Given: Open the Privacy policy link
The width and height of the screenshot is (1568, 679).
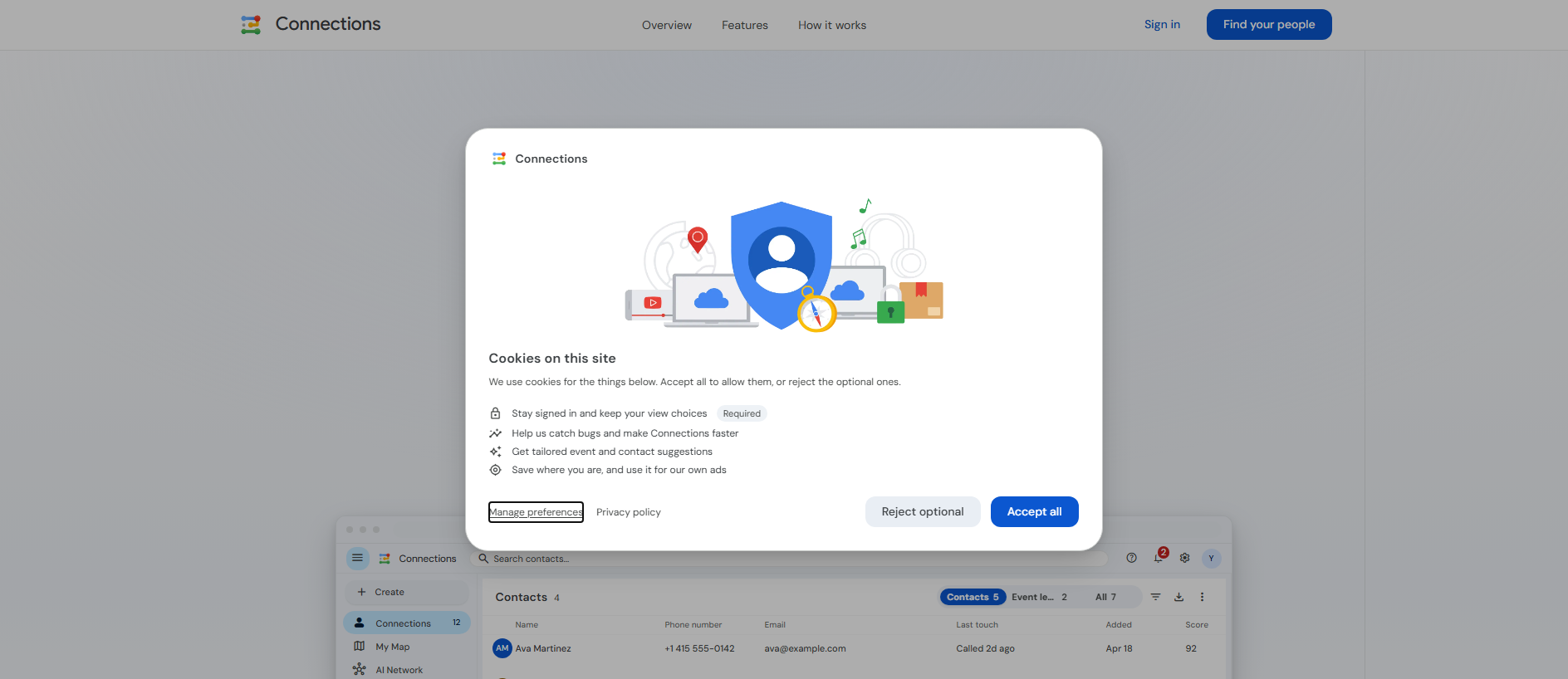Looking at the screenshot, I should point(629,512).
